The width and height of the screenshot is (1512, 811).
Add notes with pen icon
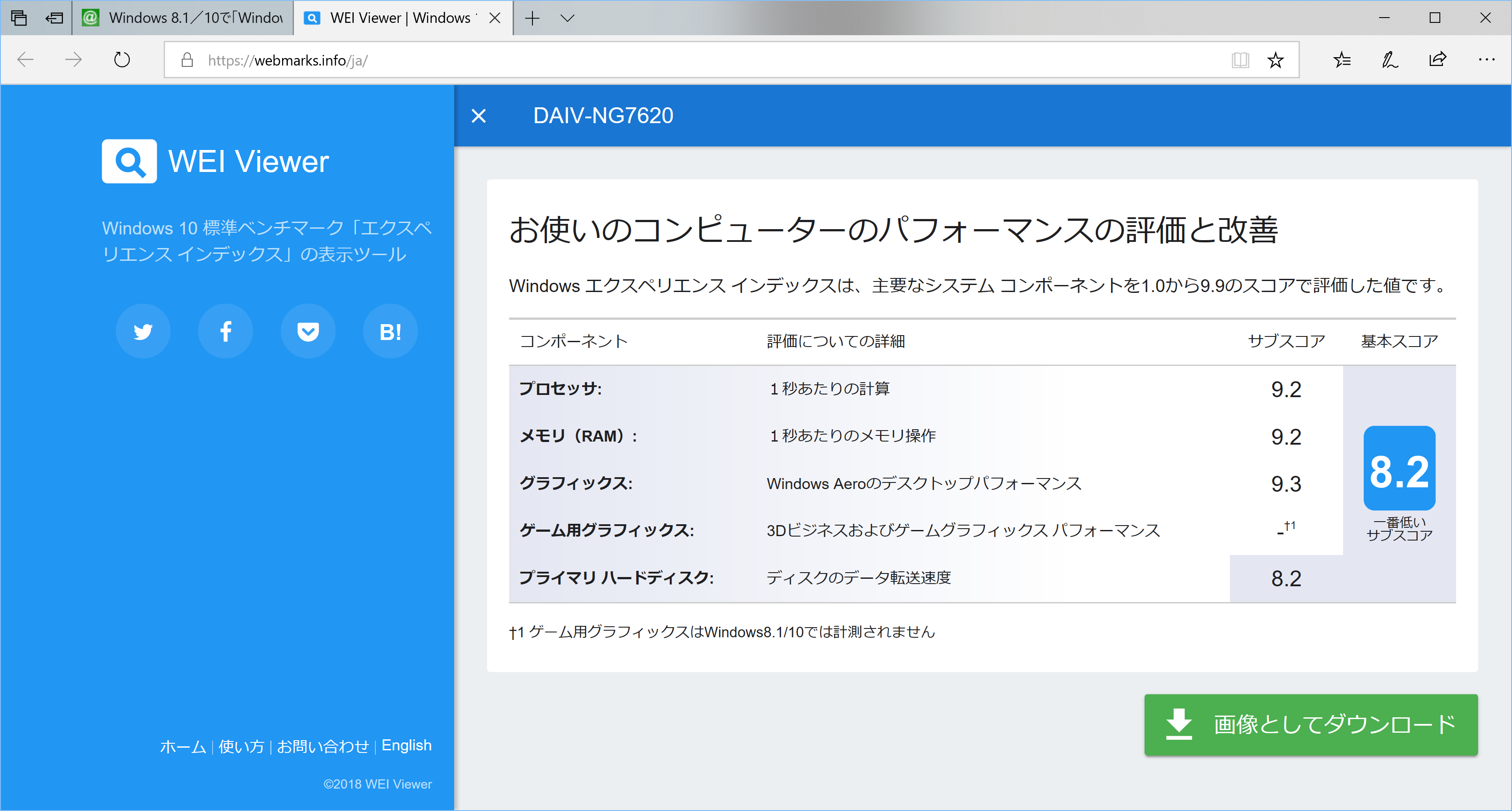pos(1390,60)
